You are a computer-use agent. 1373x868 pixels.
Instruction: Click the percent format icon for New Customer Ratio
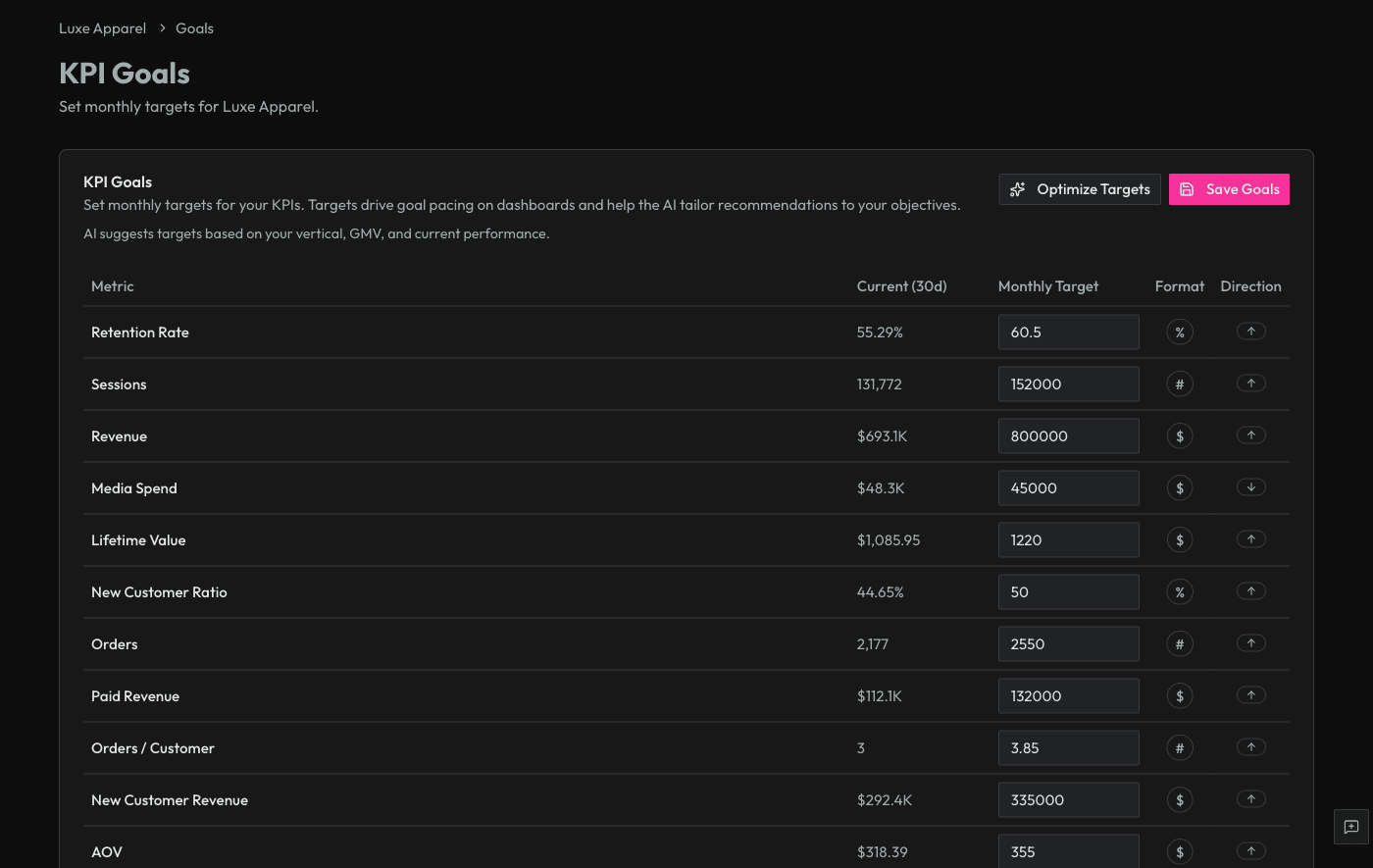coord(1180,591)
